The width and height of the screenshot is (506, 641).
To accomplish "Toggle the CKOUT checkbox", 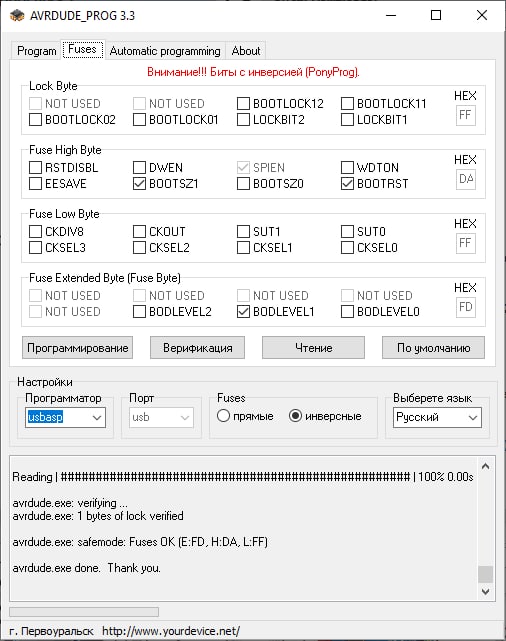I will click(x=139, y=231).
